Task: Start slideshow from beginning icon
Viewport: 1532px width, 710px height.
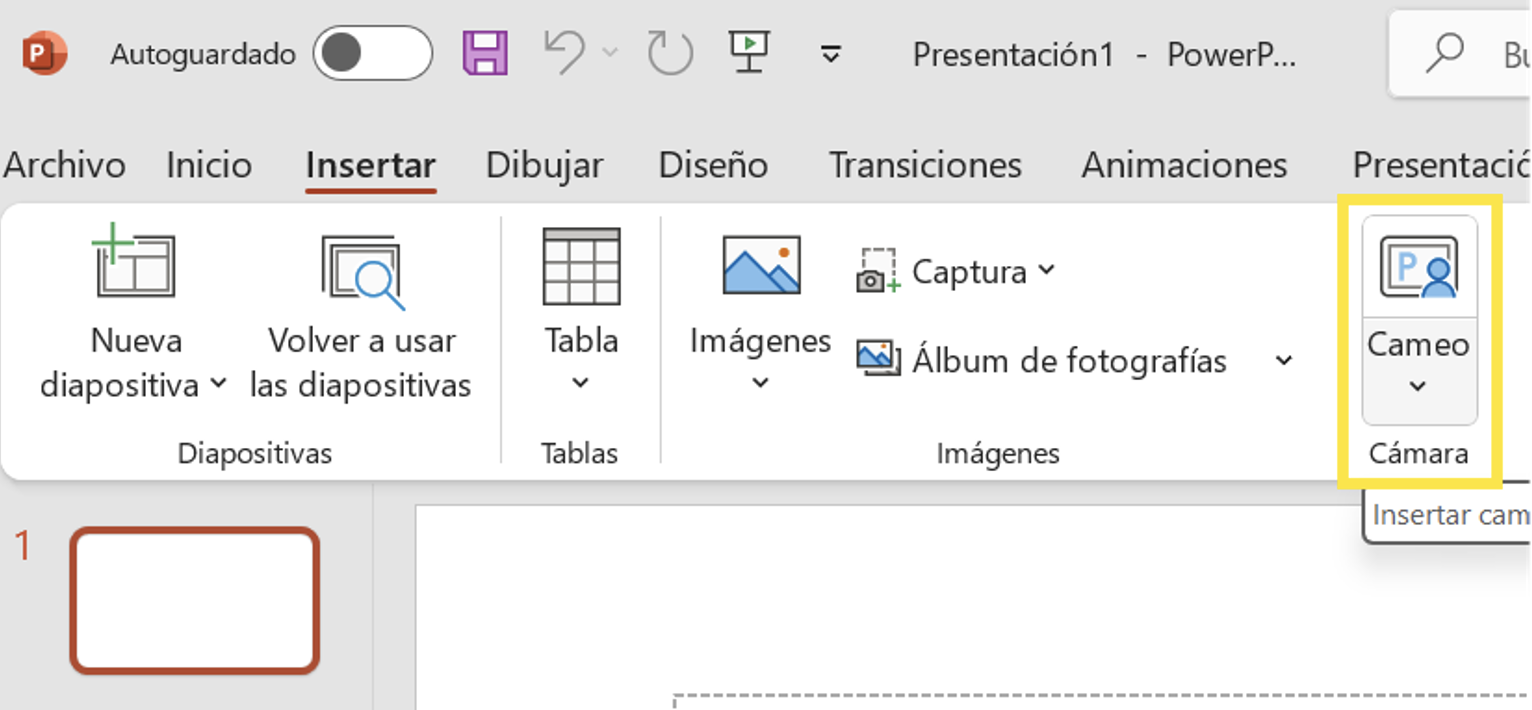Action: (747, 53)
